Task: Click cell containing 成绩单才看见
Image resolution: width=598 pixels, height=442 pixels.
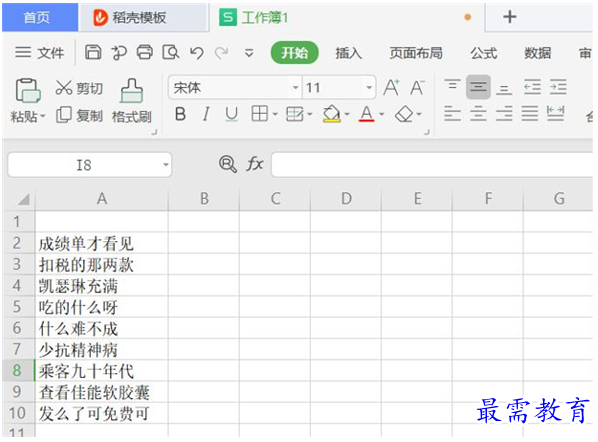Action: tap(101, 243)
